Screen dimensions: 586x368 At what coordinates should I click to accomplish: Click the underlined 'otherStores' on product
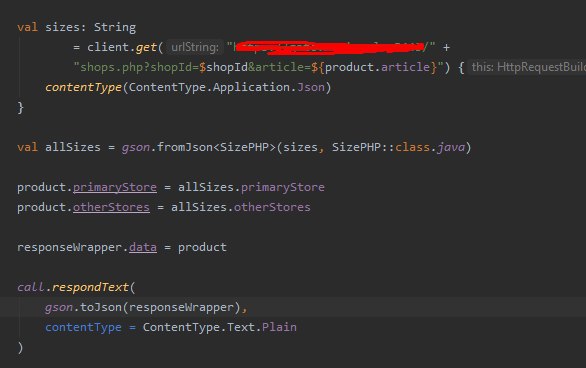click(111, 207)
